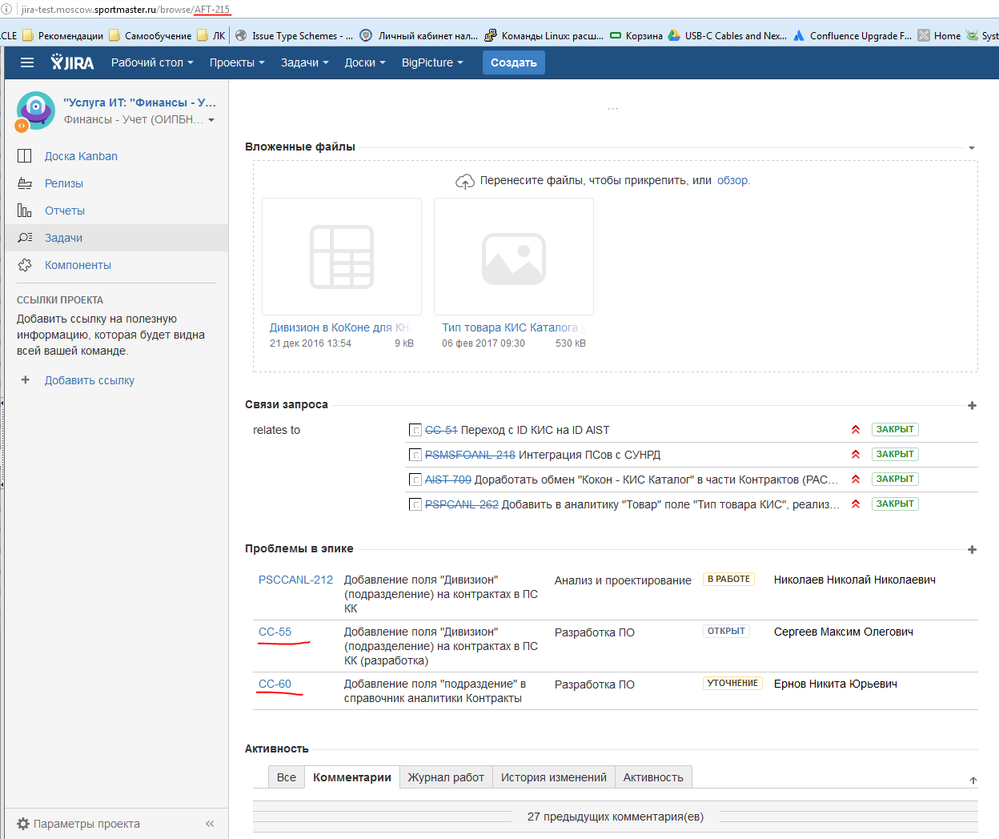Click the browser address bar URL
Image resolution: width=999 pixels, height=839 pixels.
point(126,10)
